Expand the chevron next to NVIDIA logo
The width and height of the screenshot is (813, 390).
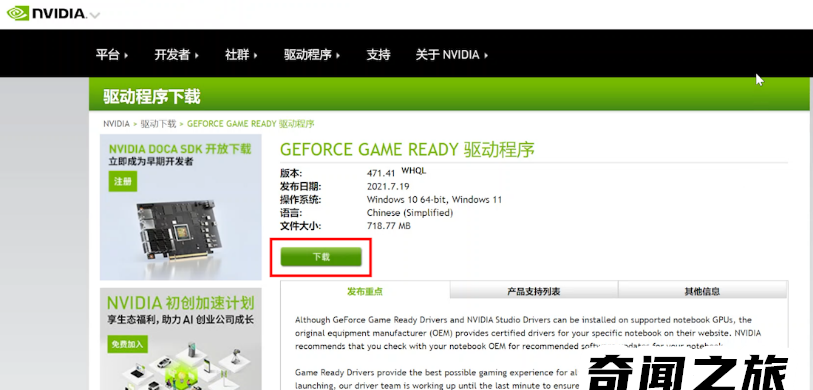[x=94, y=15]
